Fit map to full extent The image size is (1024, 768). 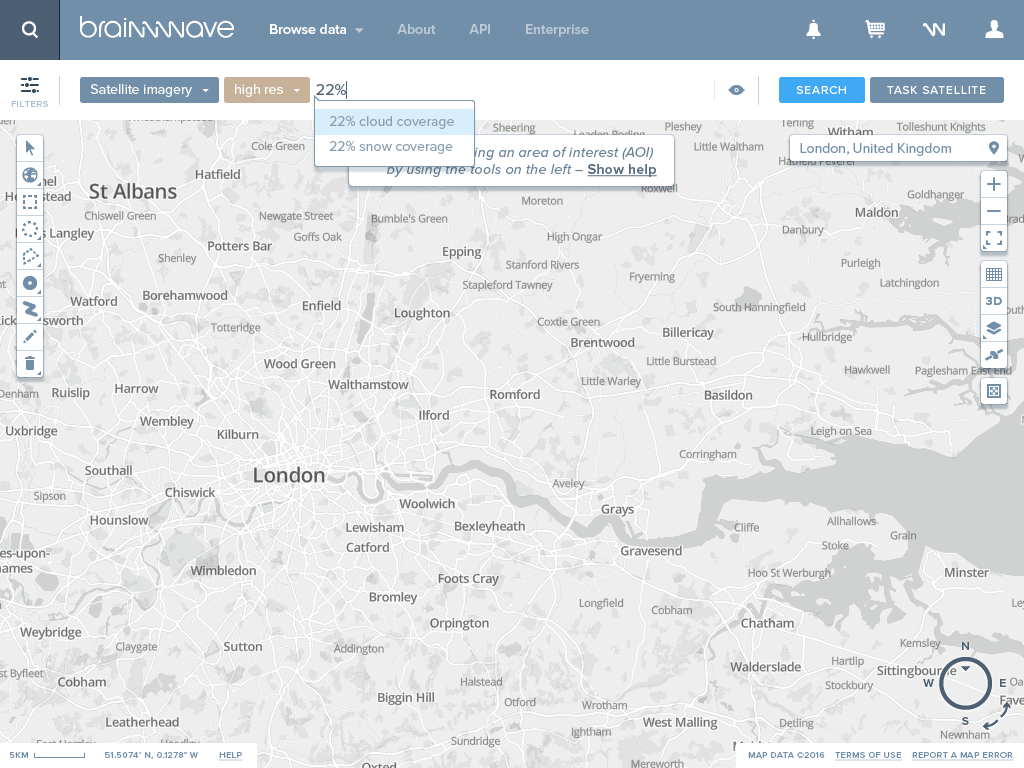pyautogui.click(x=993, y=238)
